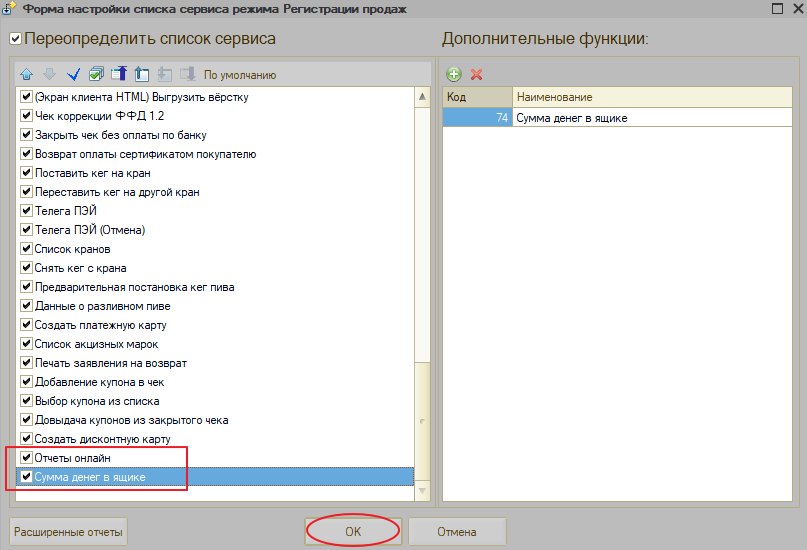Screen dimensions: 807x550
Task: Select 'Предварительная постановка кег пива' row
Action: 215,287
